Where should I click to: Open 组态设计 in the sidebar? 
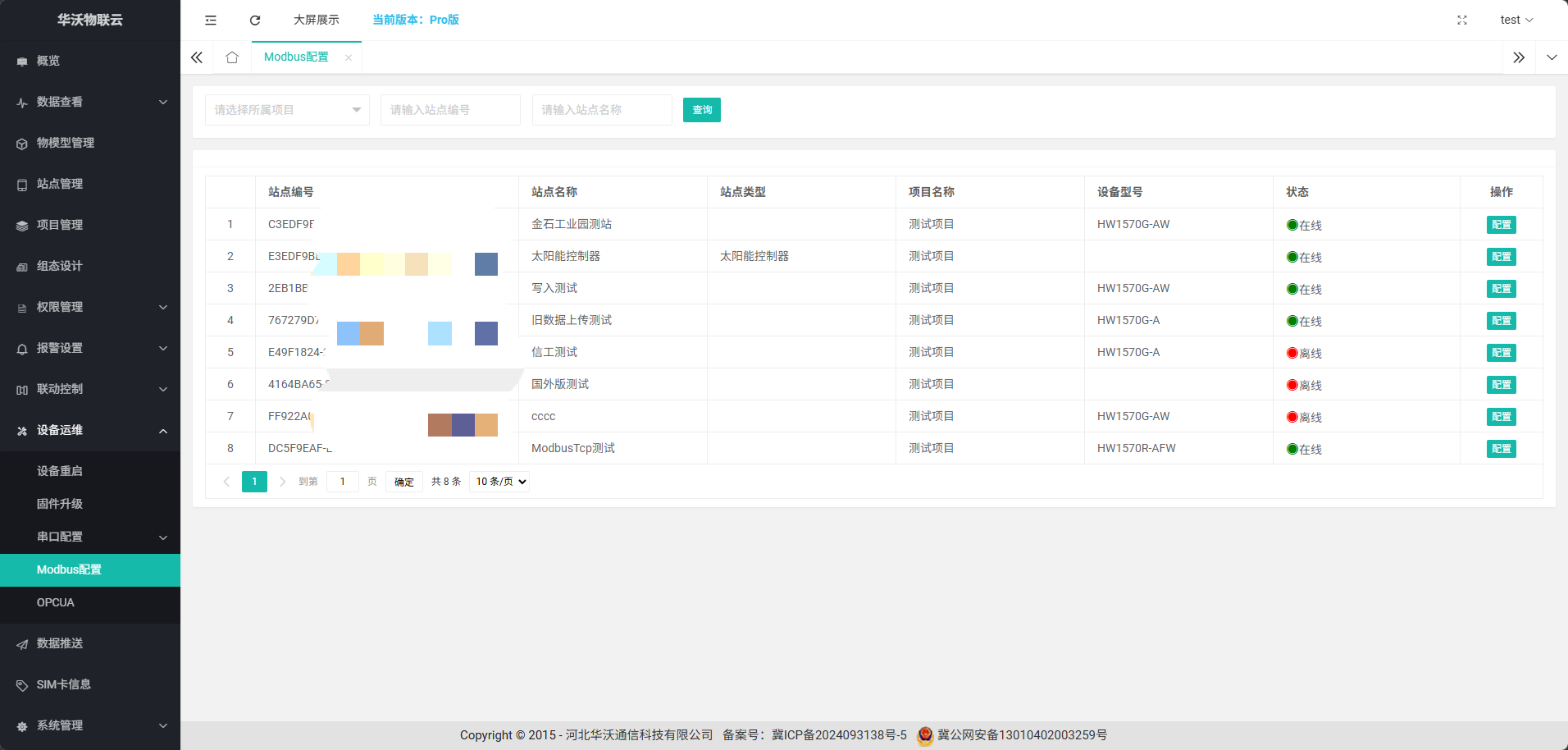(x=59, y=266)
